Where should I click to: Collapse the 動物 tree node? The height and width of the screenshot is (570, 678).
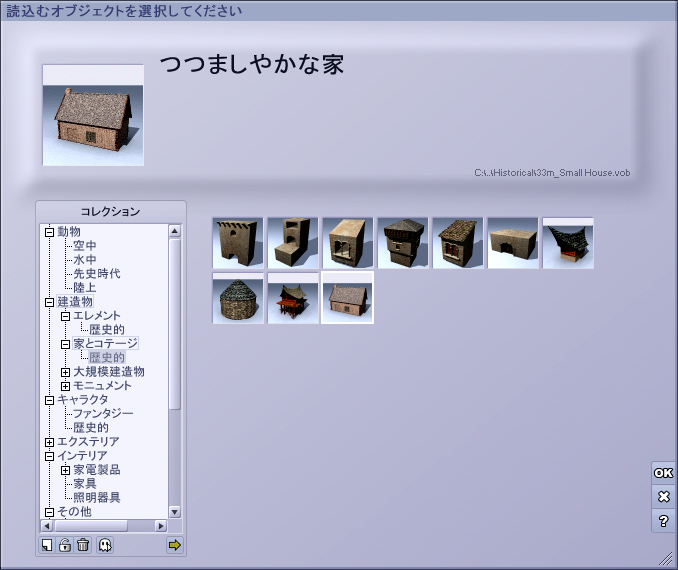[x=49, y=232]
